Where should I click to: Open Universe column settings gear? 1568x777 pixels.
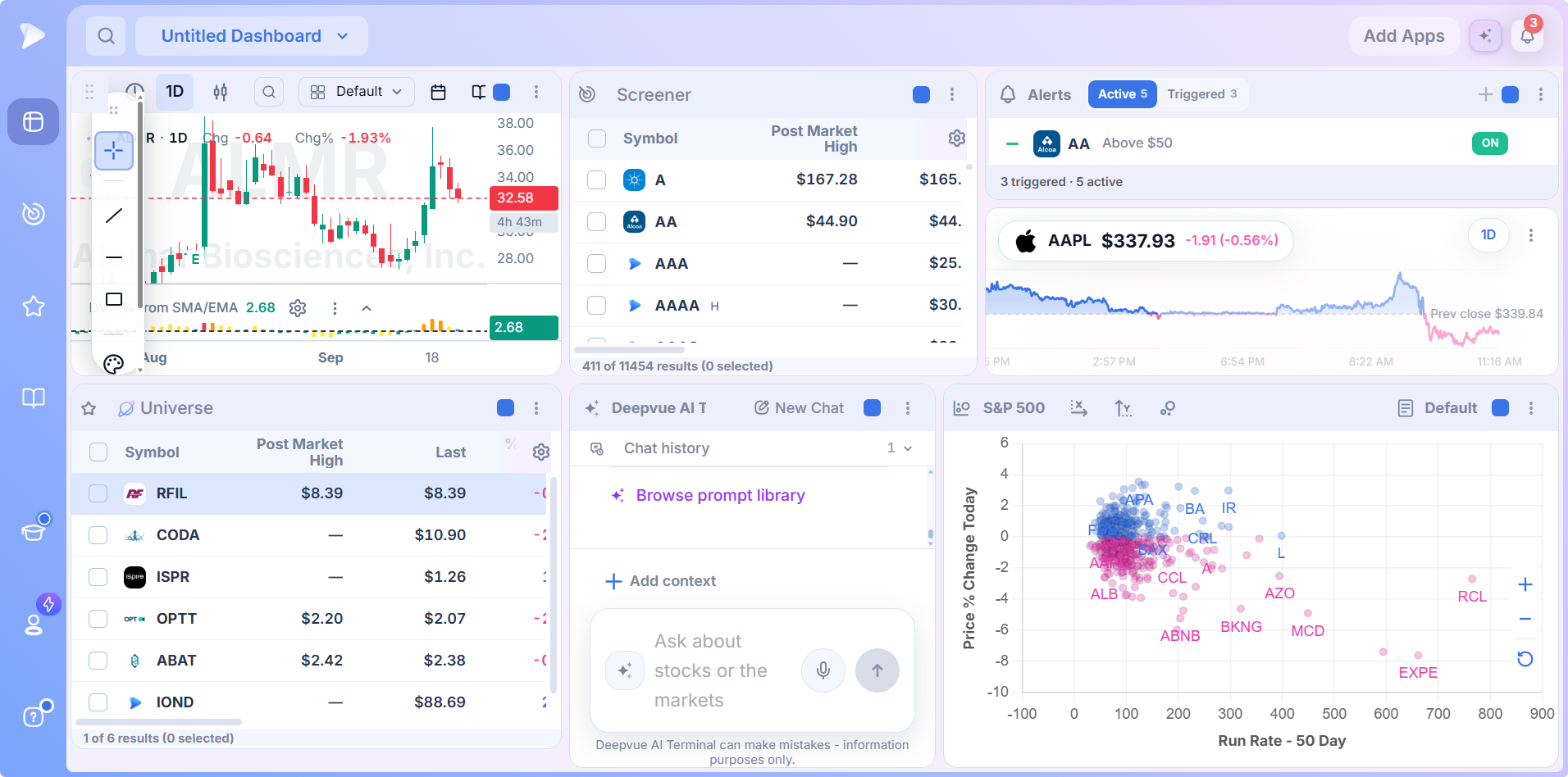coord(541,452)
